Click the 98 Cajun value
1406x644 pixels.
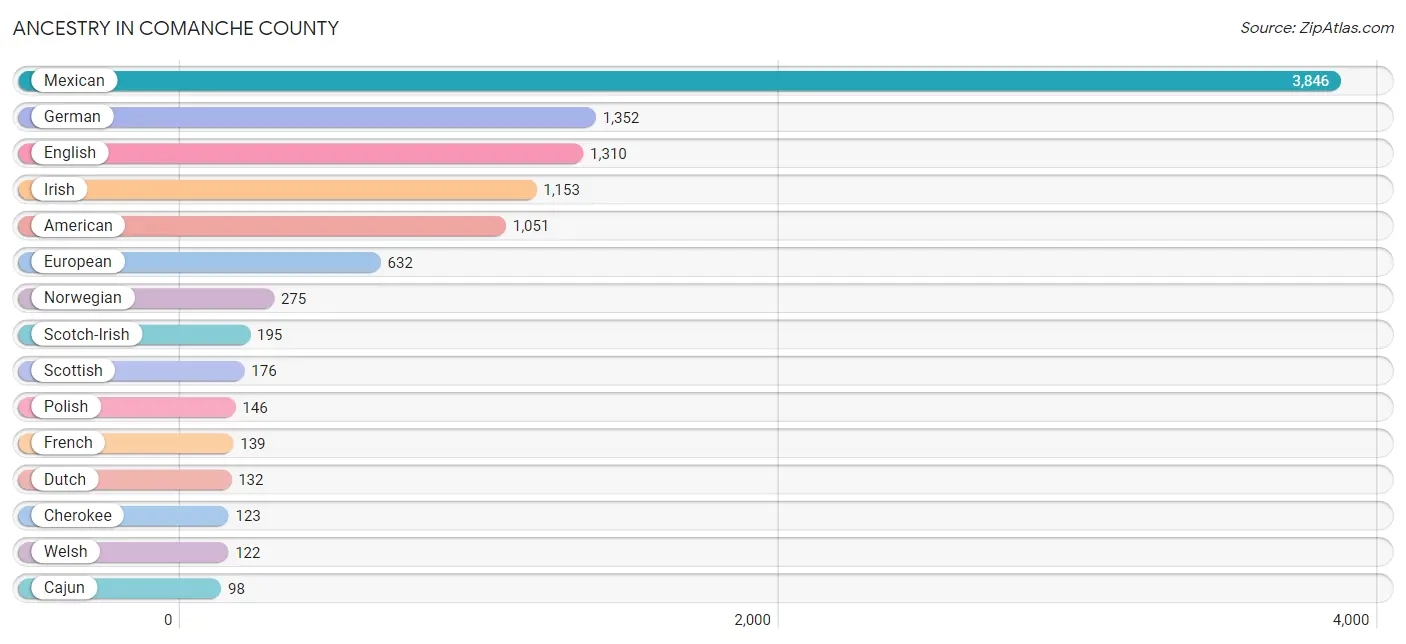[x=236, y=589]
